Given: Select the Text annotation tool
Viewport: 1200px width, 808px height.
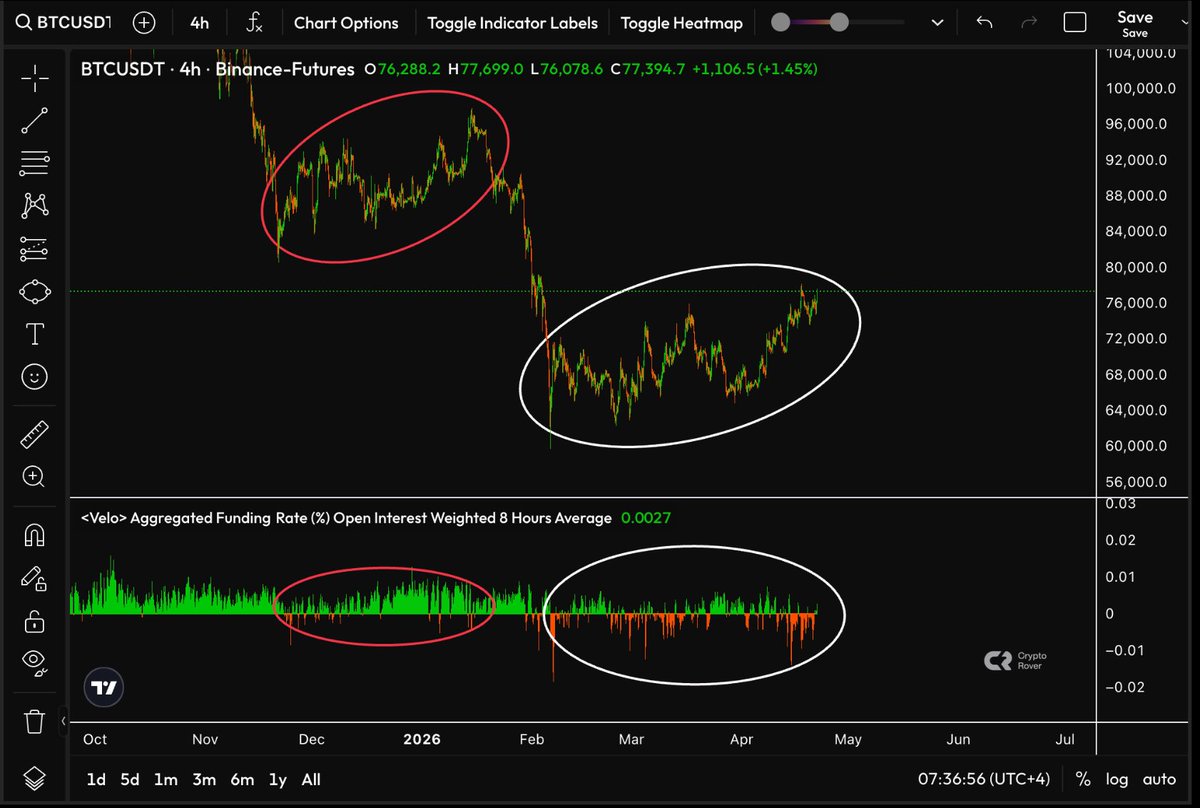Looking at the screenshot, I should tap(34, 334).
